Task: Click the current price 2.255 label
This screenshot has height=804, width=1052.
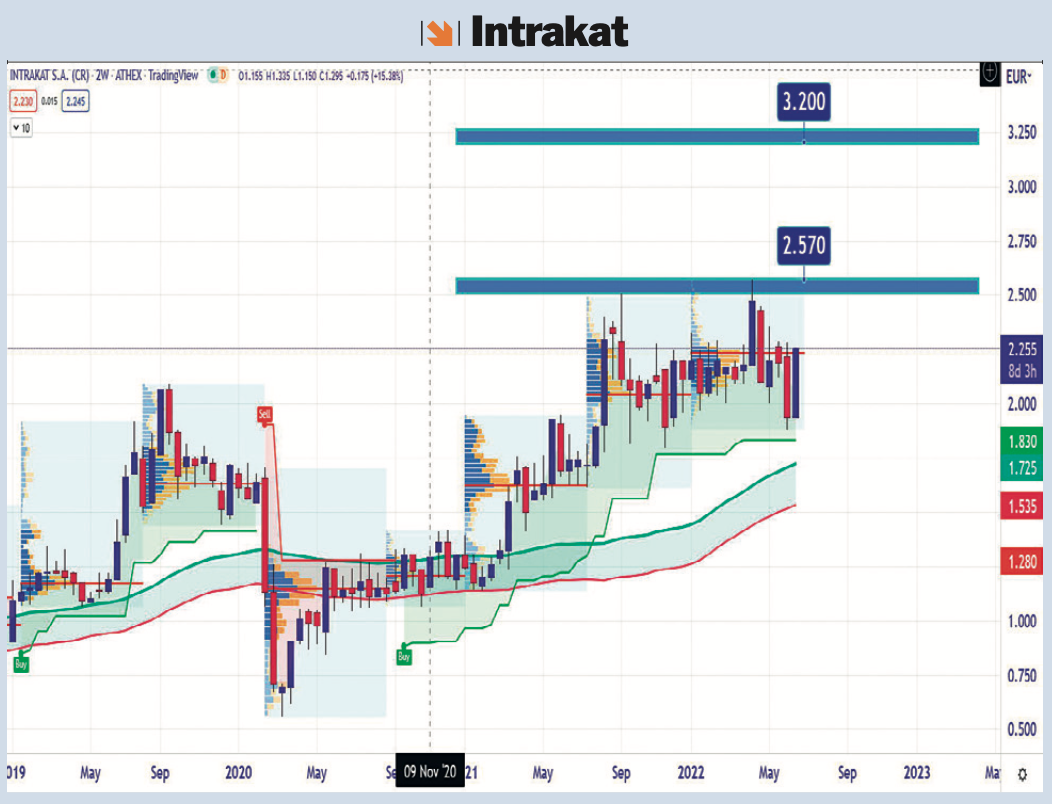Action: coord(1022,349)
